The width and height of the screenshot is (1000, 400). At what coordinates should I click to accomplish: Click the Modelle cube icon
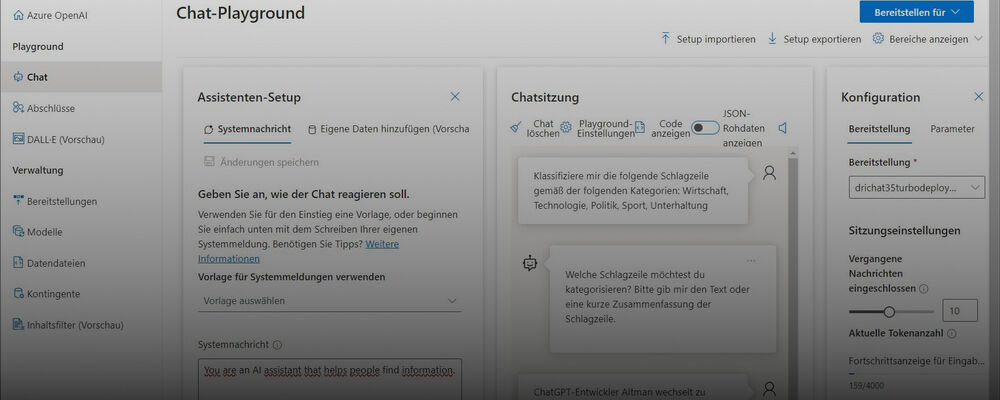tap(18, 232)
